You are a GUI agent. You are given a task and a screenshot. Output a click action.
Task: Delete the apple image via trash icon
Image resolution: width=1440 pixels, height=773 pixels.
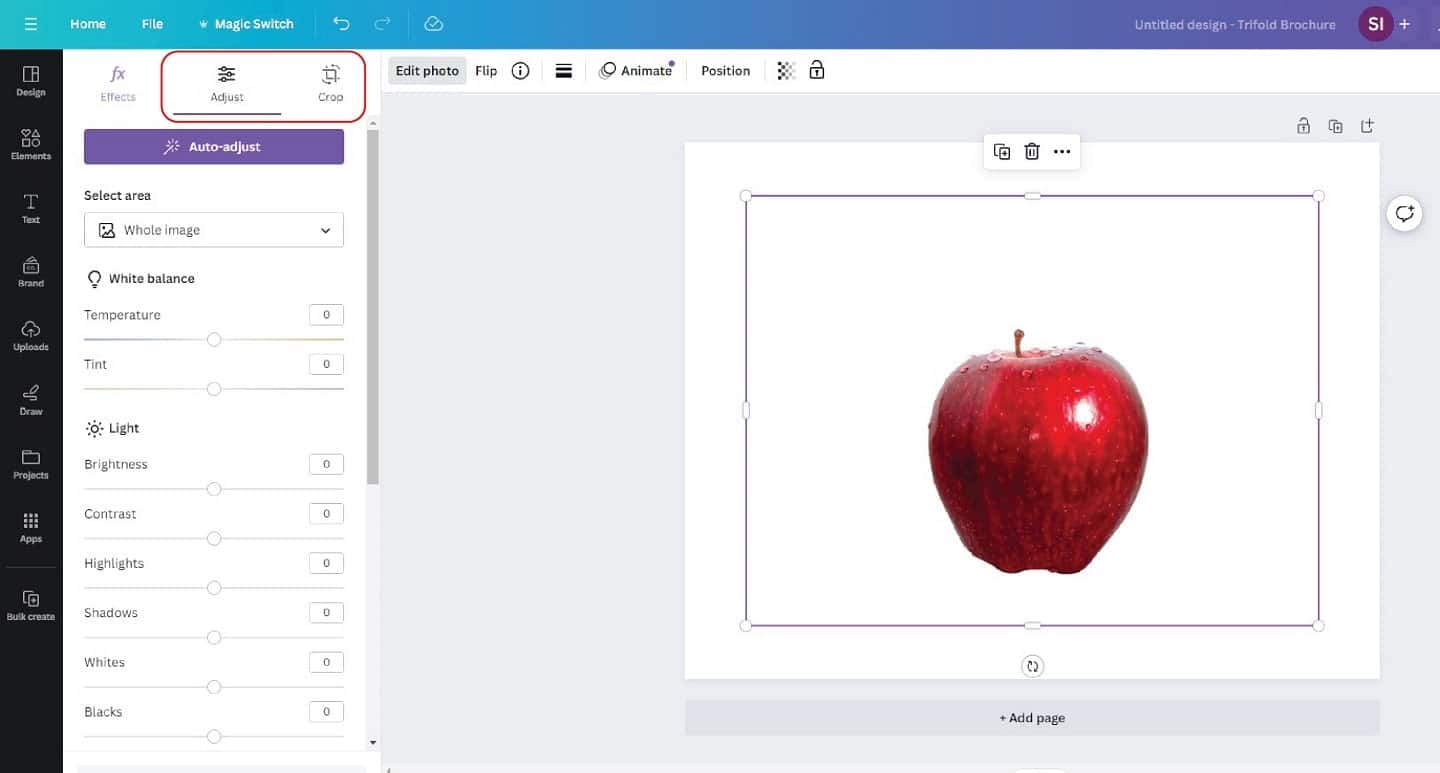(1031, 151)
